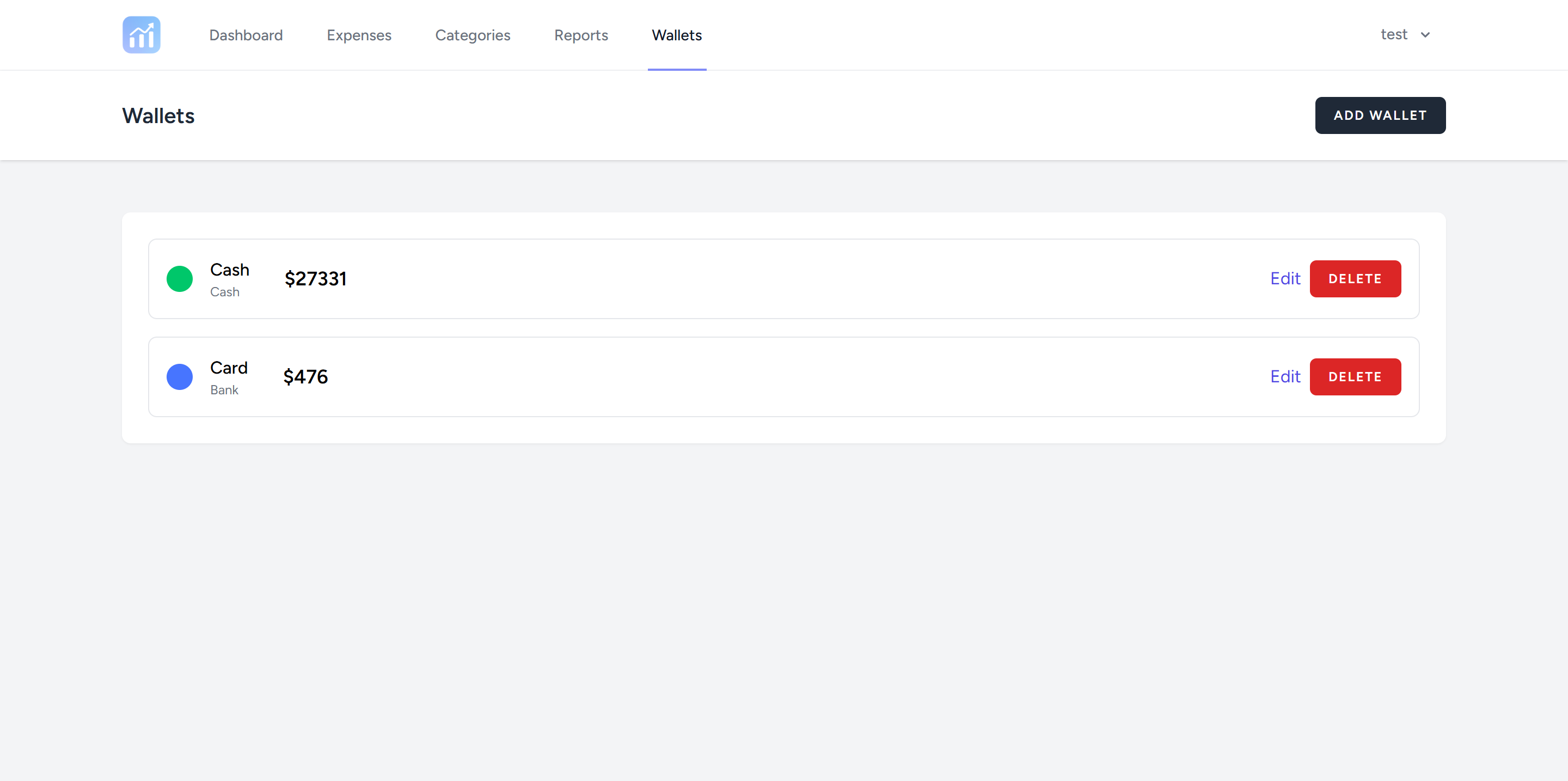Click the Cash wallet name
This screenshot has height=781, width=1568.
(x=229, y=270)
